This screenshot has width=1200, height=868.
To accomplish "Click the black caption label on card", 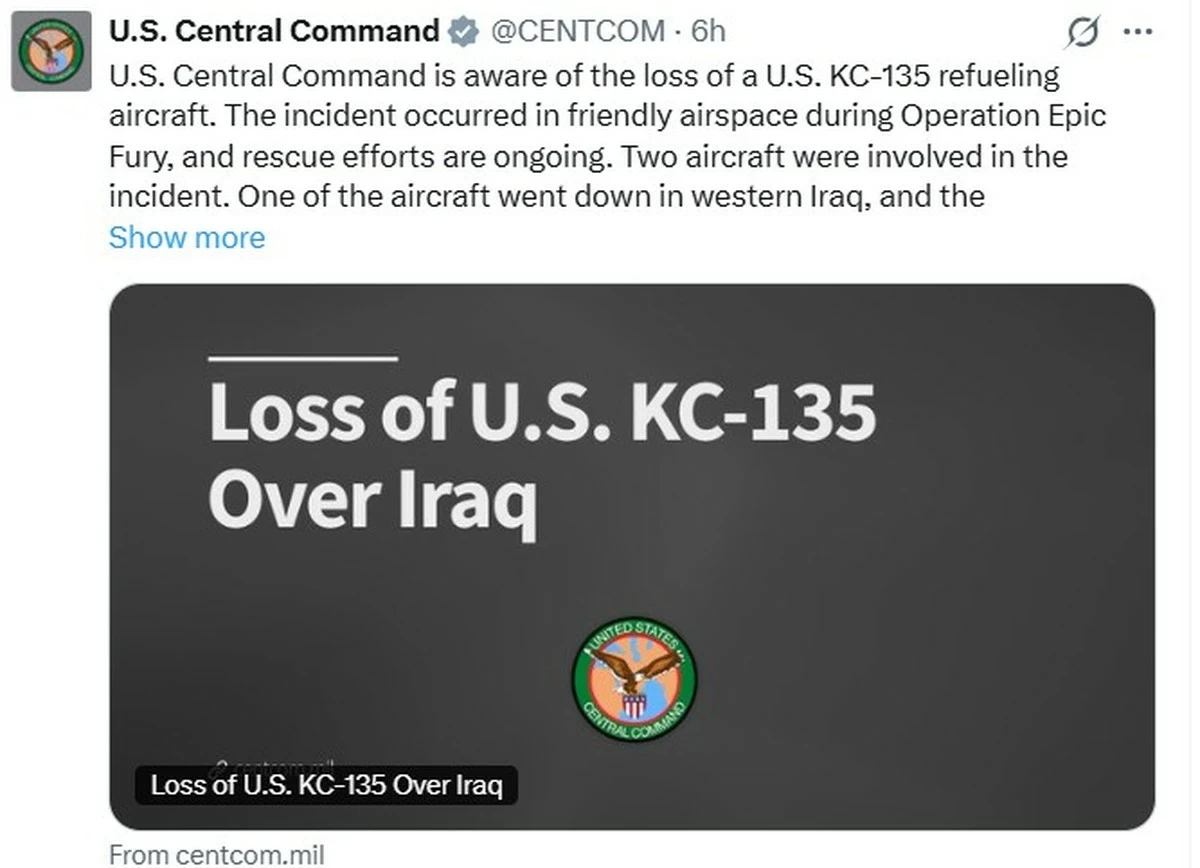I will [325, 785].
